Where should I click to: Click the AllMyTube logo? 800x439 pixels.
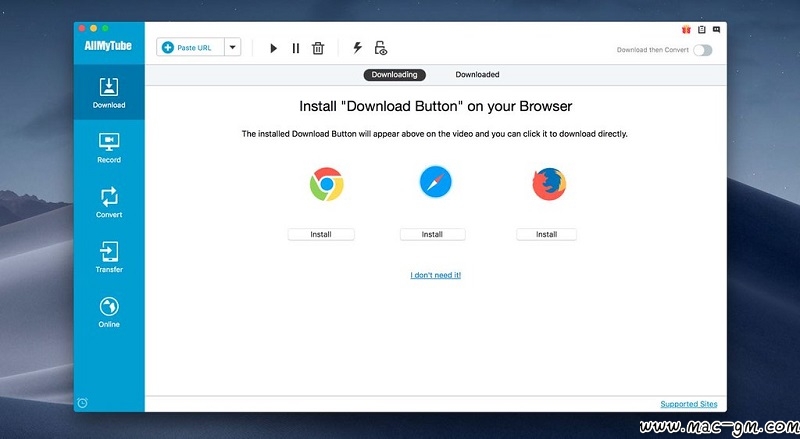108,46
